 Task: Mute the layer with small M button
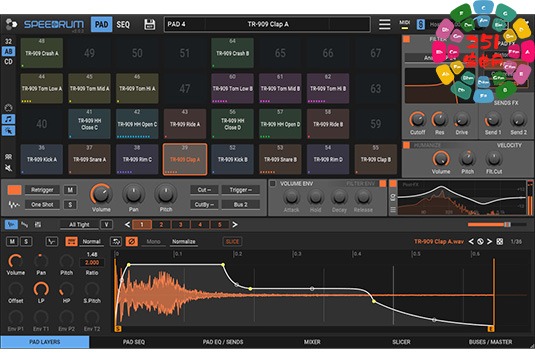pos(12,242)
